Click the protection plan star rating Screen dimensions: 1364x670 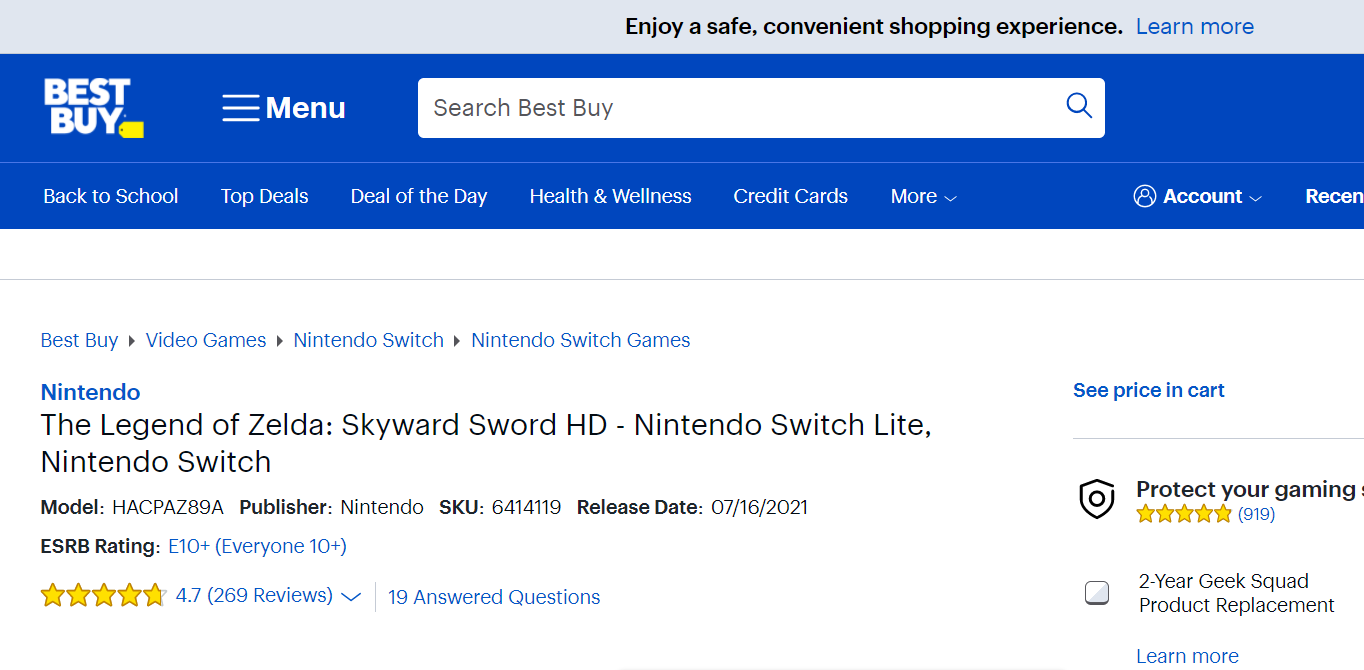pos(1184,514)
